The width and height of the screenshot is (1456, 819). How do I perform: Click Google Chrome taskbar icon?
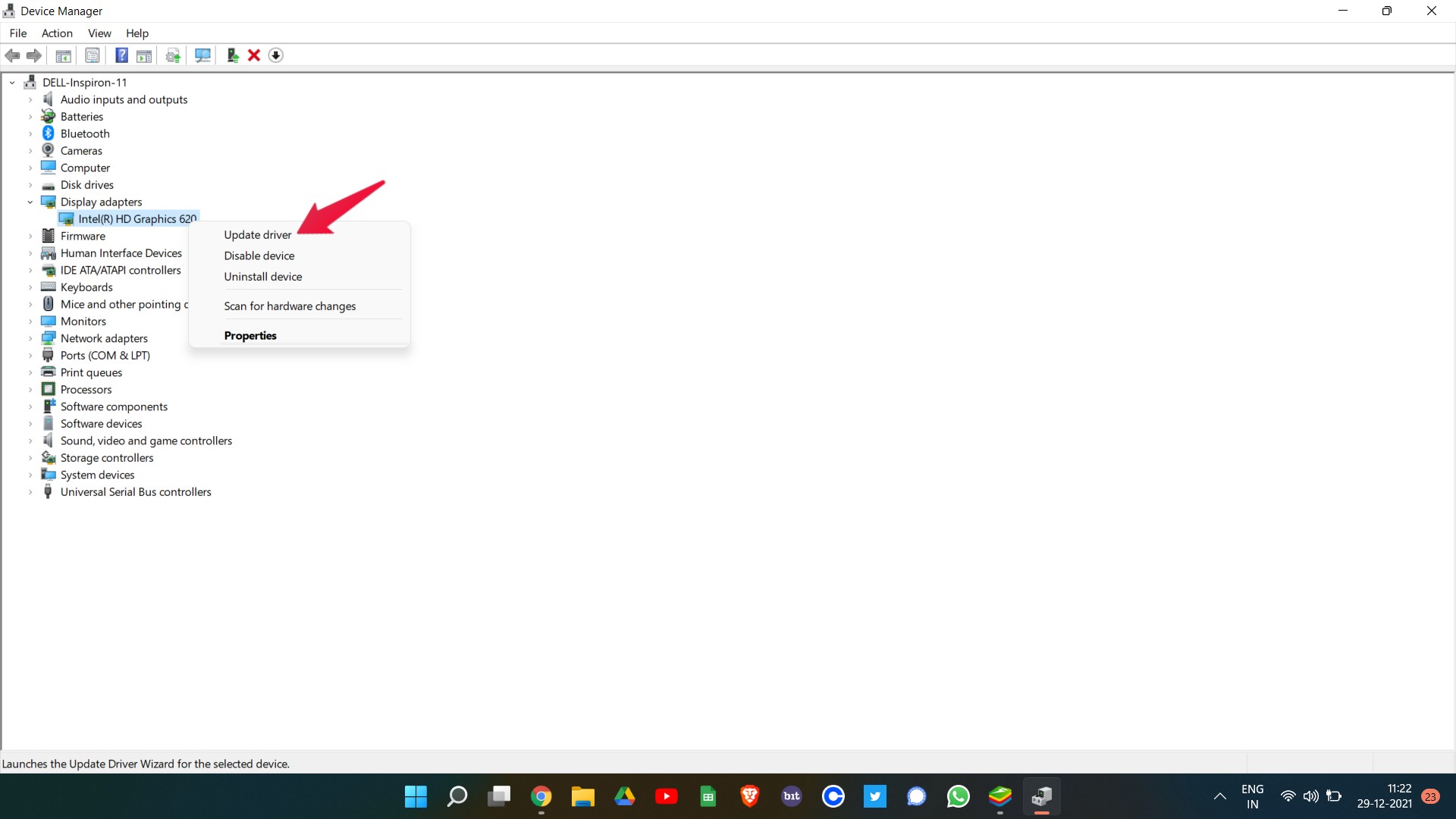point(540,796)
